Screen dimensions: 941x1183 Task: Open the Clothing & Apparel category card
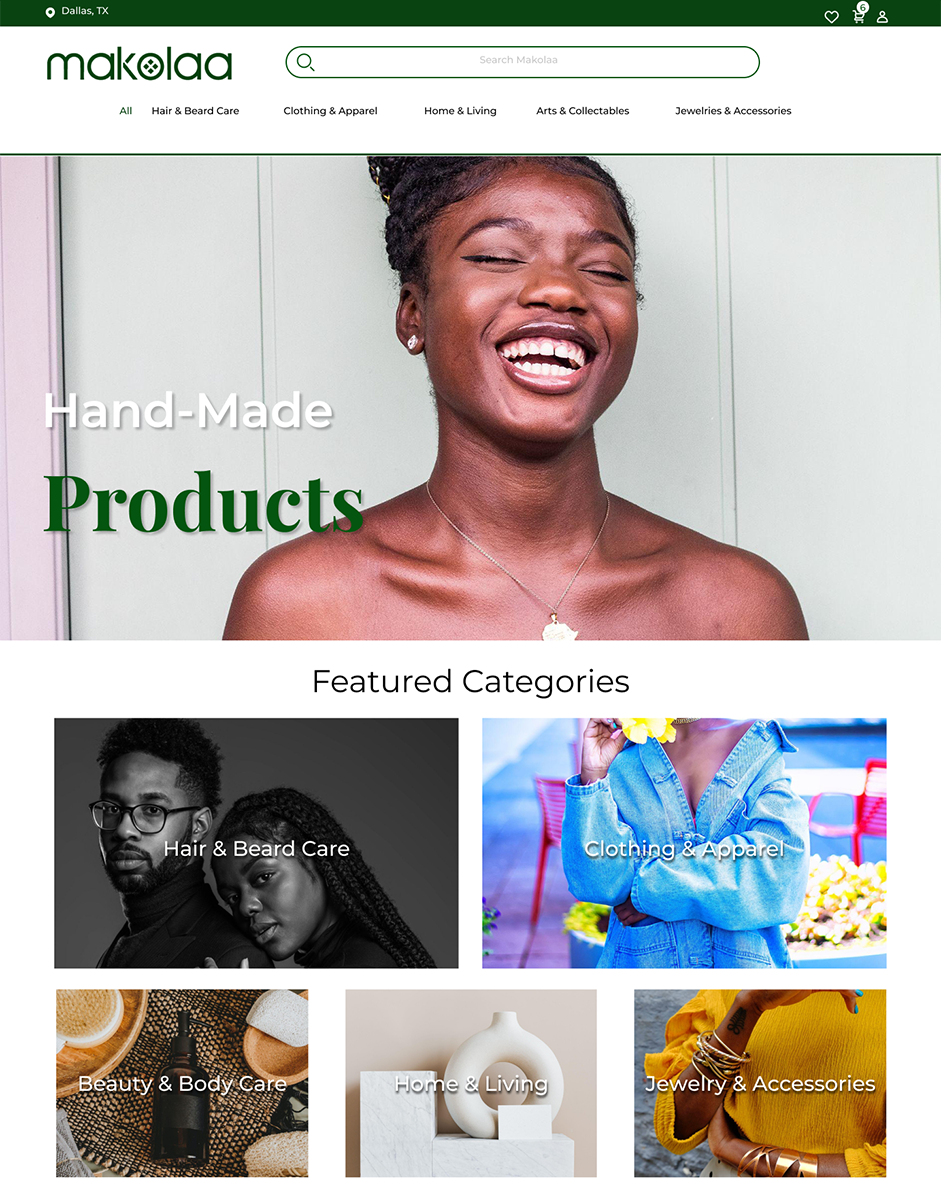[684, 843]
